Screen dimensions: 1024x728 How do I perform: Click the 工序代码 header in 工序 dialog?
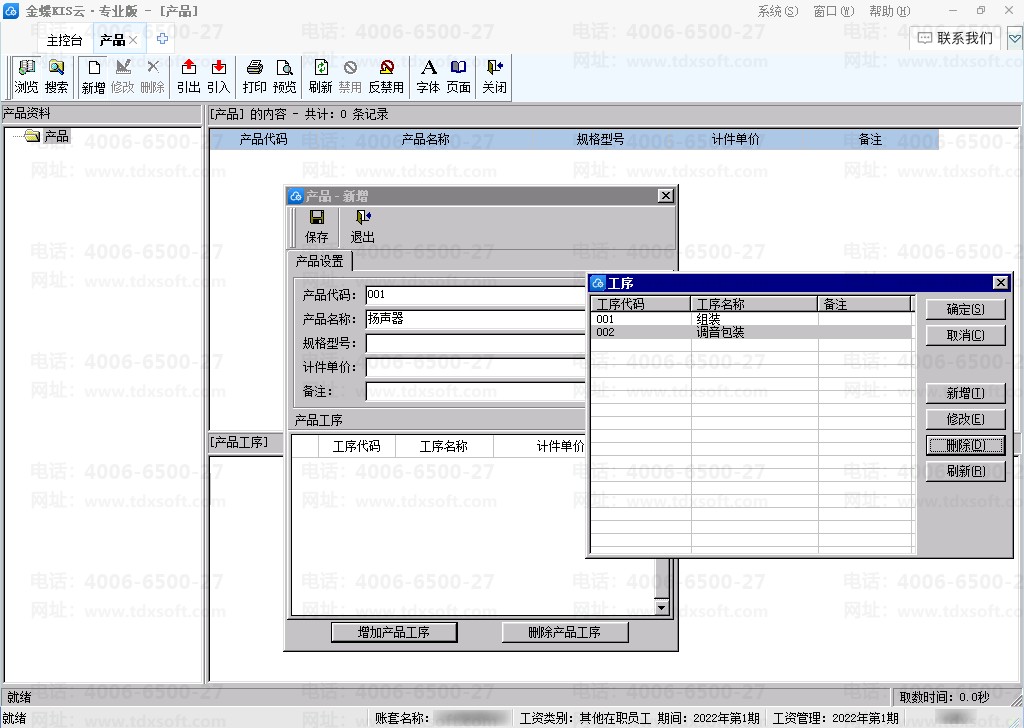(641, 304)
